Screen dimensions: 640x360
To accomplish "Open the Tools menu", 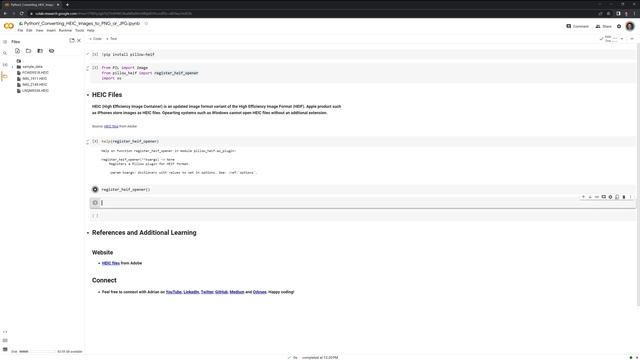I will point(80,30).
